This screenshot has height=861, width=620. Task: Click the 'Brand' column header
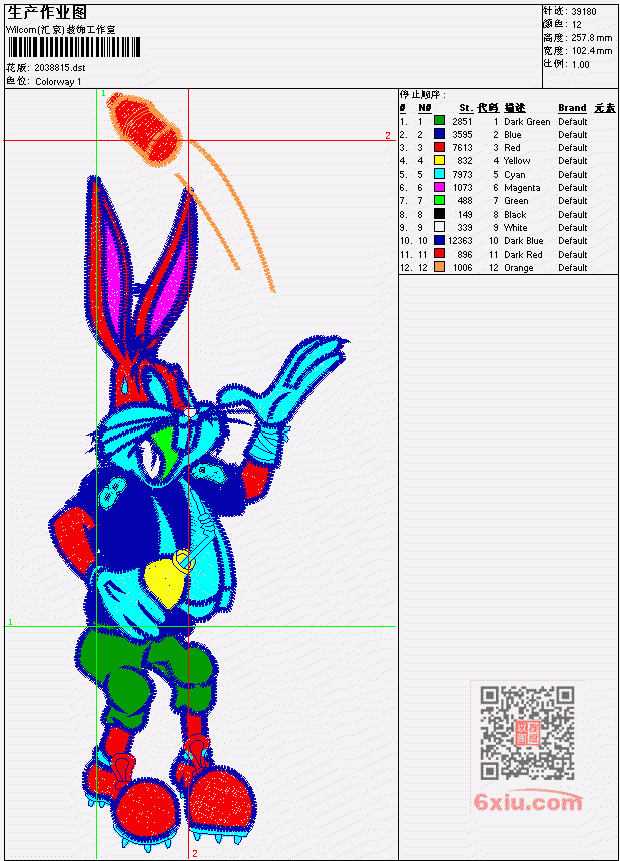click(572, 108)
